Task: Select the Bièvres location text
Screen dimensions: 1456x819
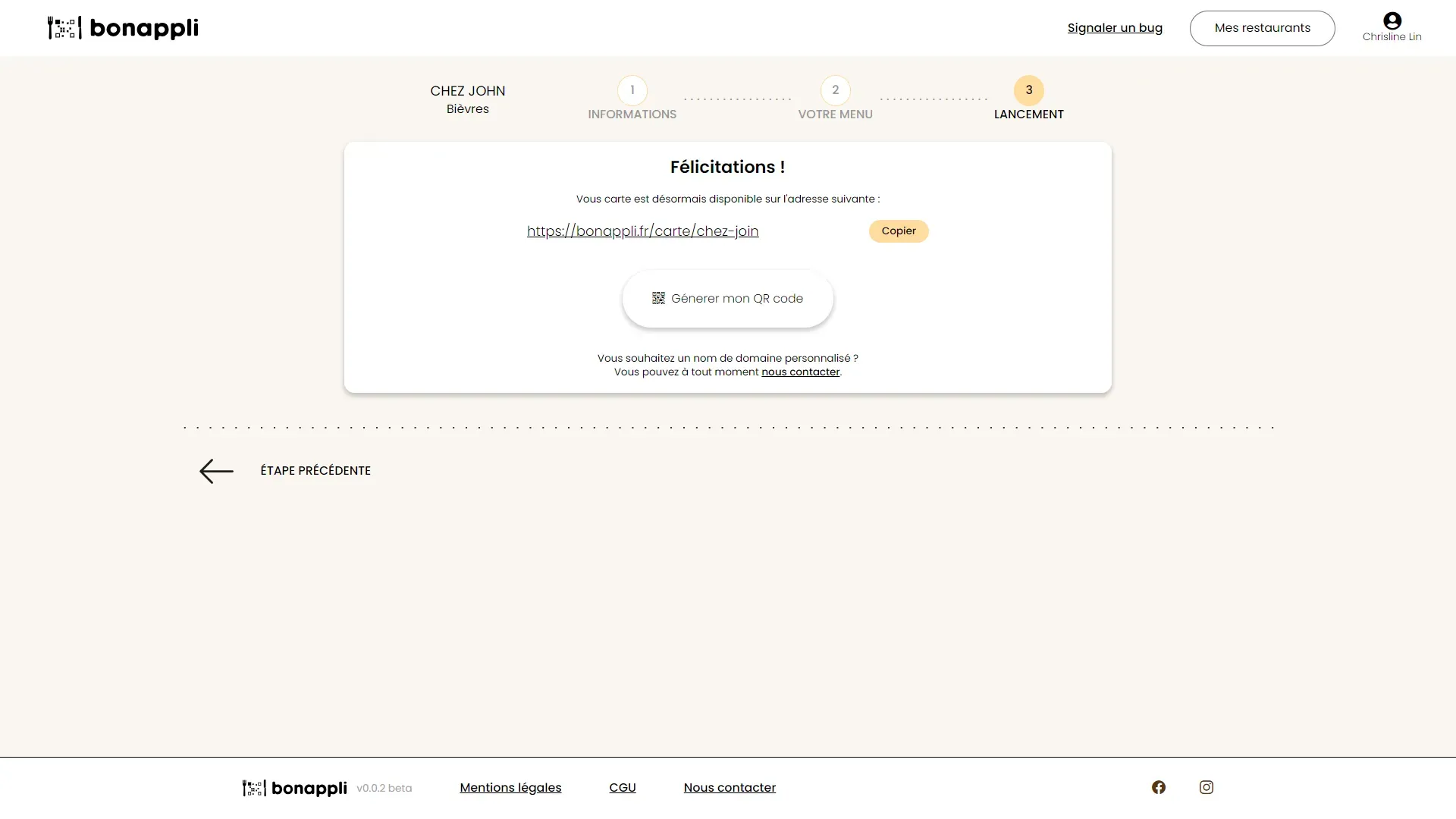Action: point(467,109)
